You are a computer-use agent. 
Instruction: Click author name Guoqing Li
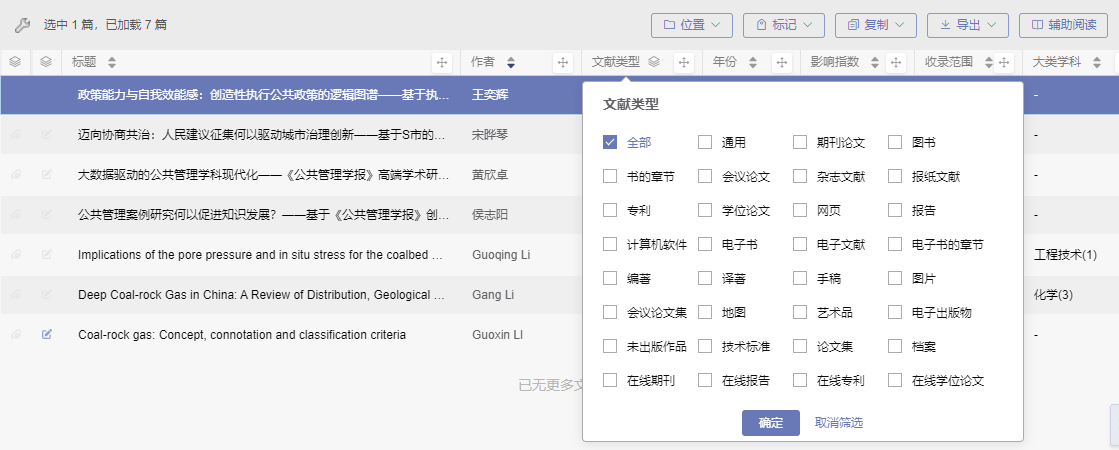[501, 255]
